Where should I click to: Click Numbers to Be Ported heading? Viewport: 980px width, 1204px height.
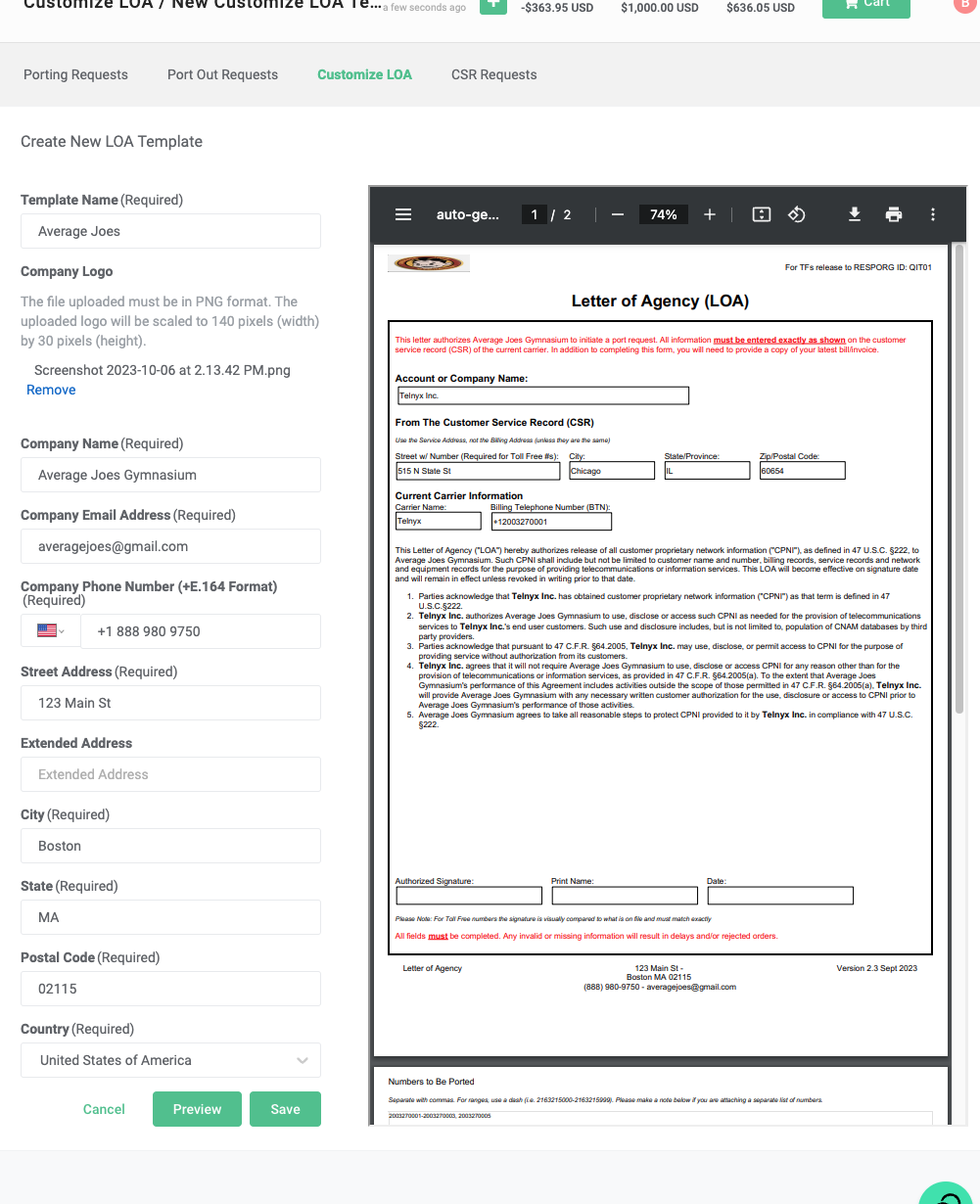pos(431,1082)
